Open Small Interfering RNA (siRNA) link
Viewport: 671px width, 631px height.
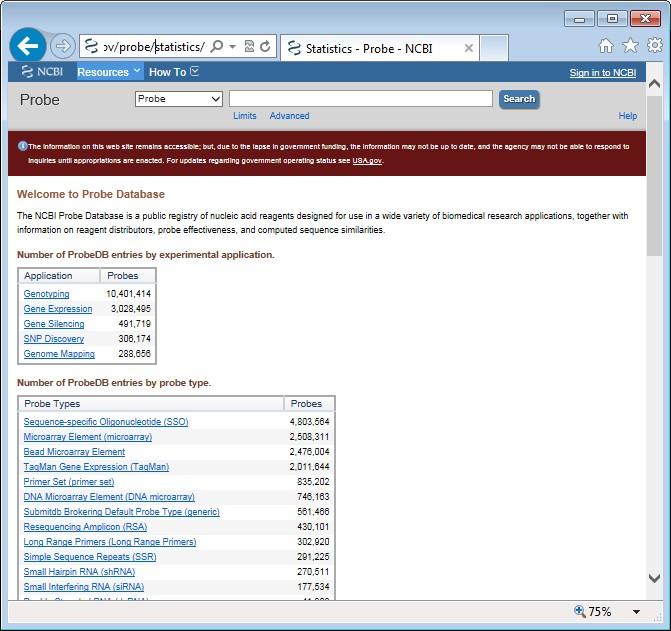83,587
